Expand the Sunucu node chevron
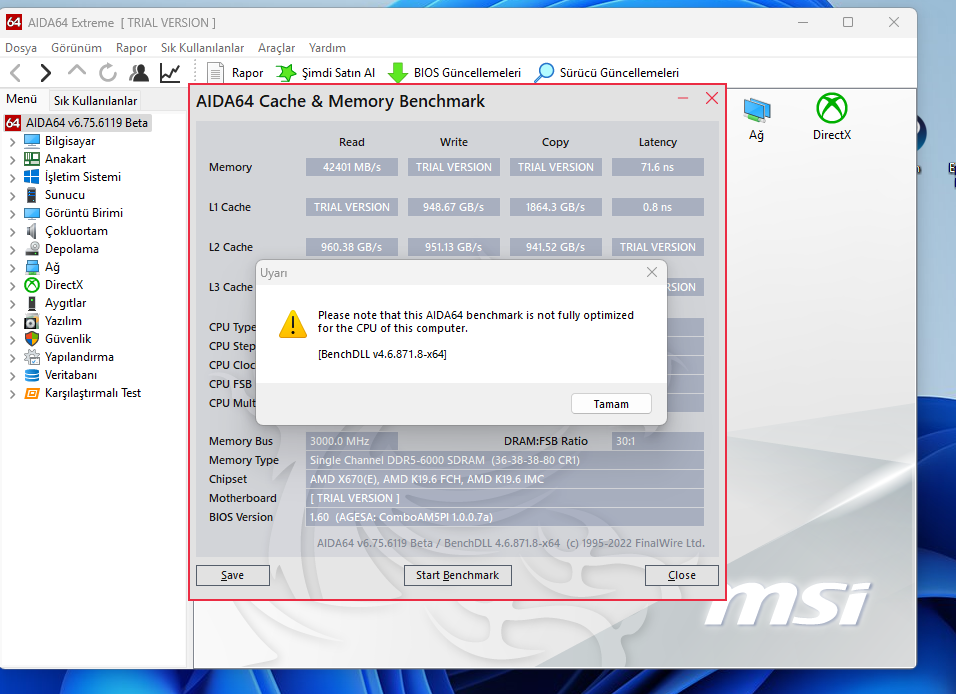The width and height of the screenshot is (956, 694). click(x=12, y=196)
